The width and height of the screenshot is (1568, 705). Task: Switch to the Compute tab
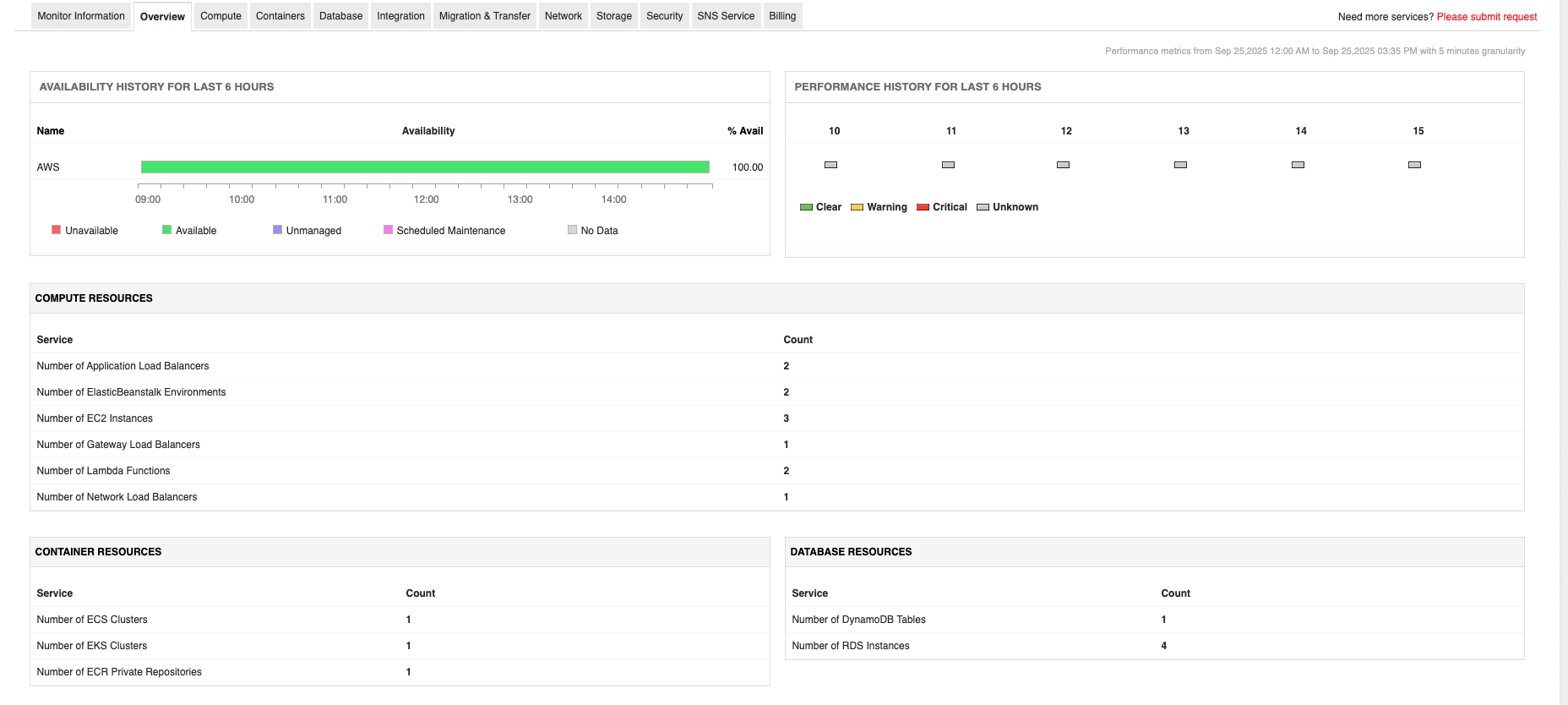pos(220,16)
